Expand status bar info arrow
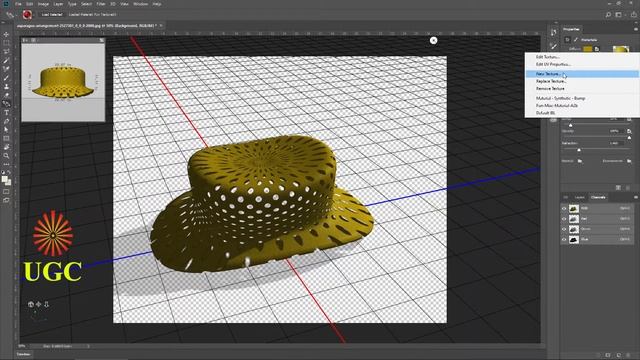This screenshot has height=360, width=640. pyautogui.click(x=88, y=346)
